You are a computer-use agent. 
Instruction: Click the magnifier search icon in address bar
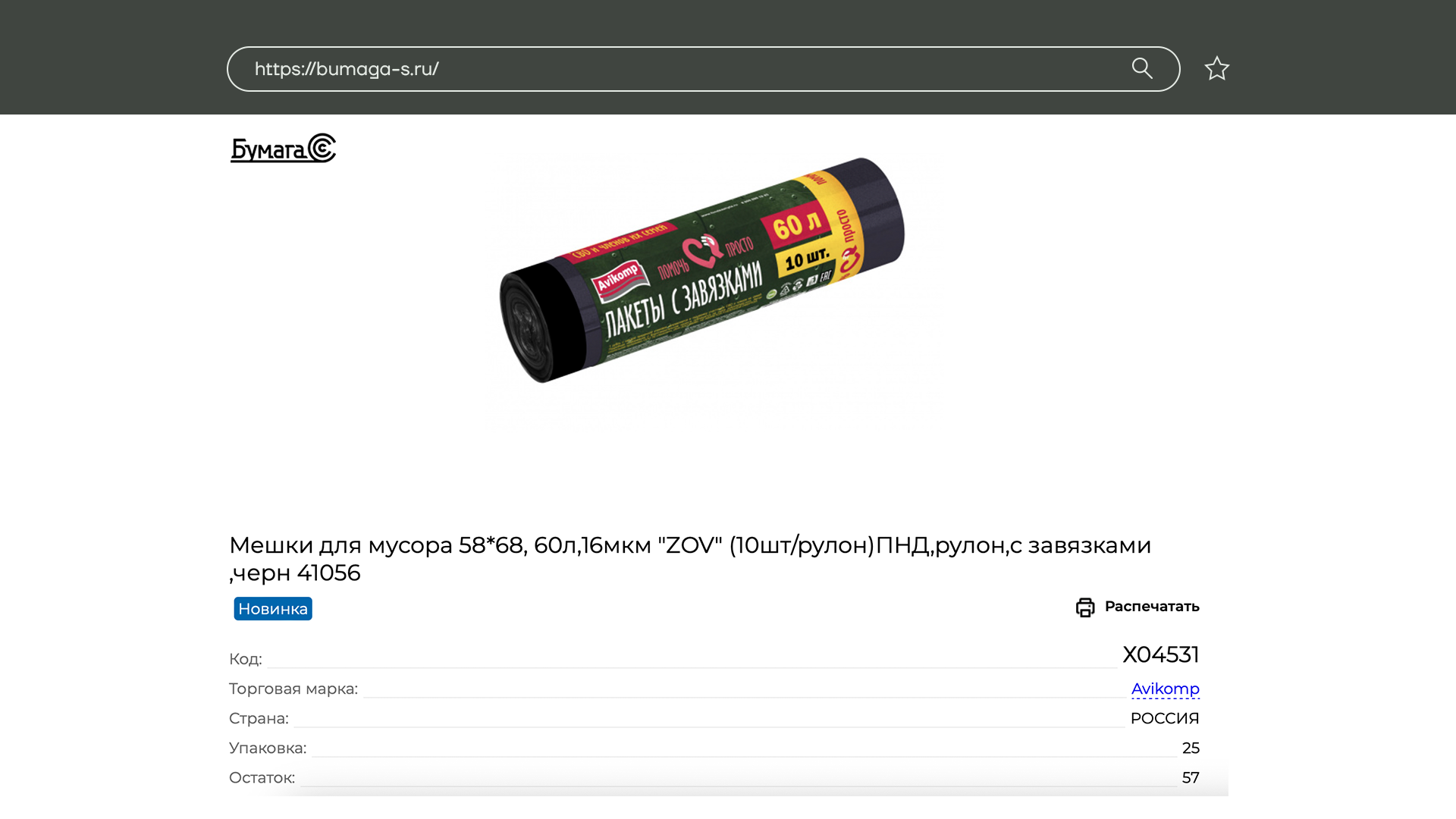[1142, 68]
